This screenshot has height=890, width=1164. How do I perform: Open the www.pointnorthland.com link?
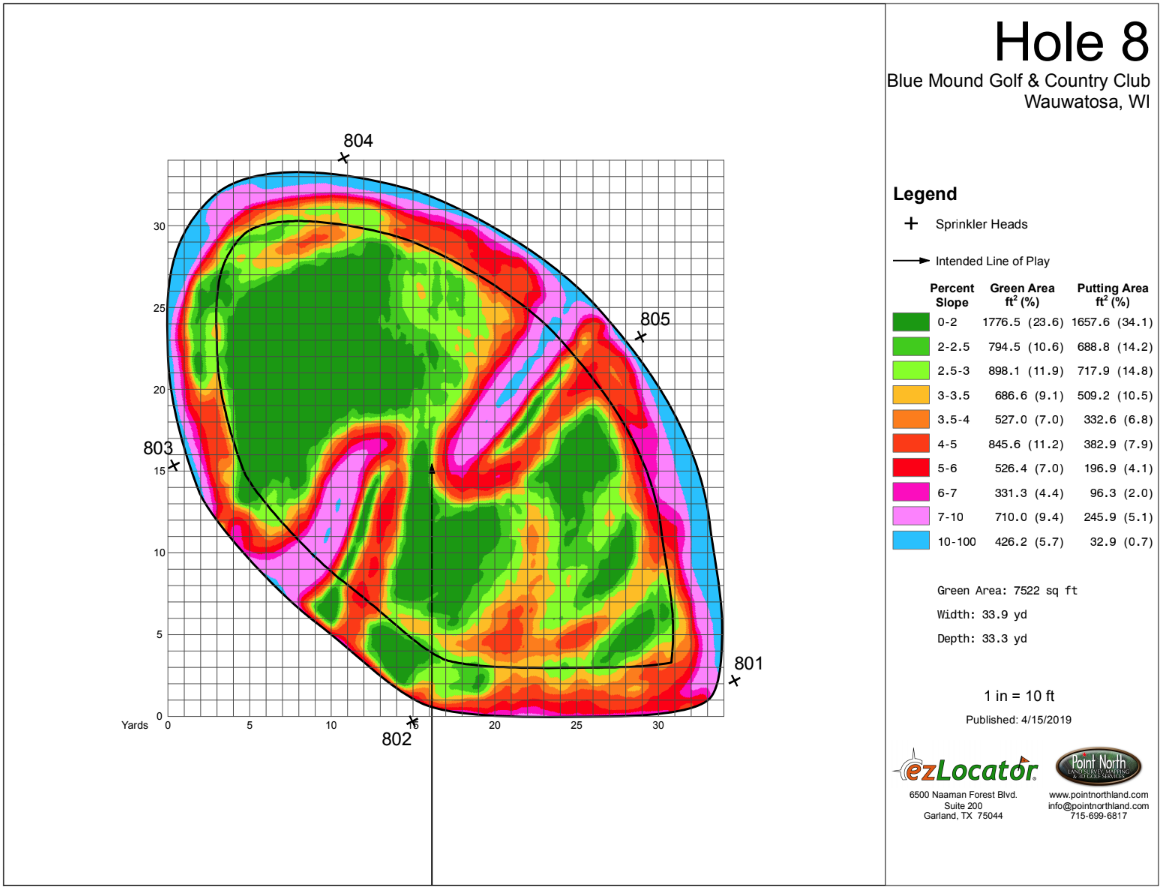pos(1099,795)
